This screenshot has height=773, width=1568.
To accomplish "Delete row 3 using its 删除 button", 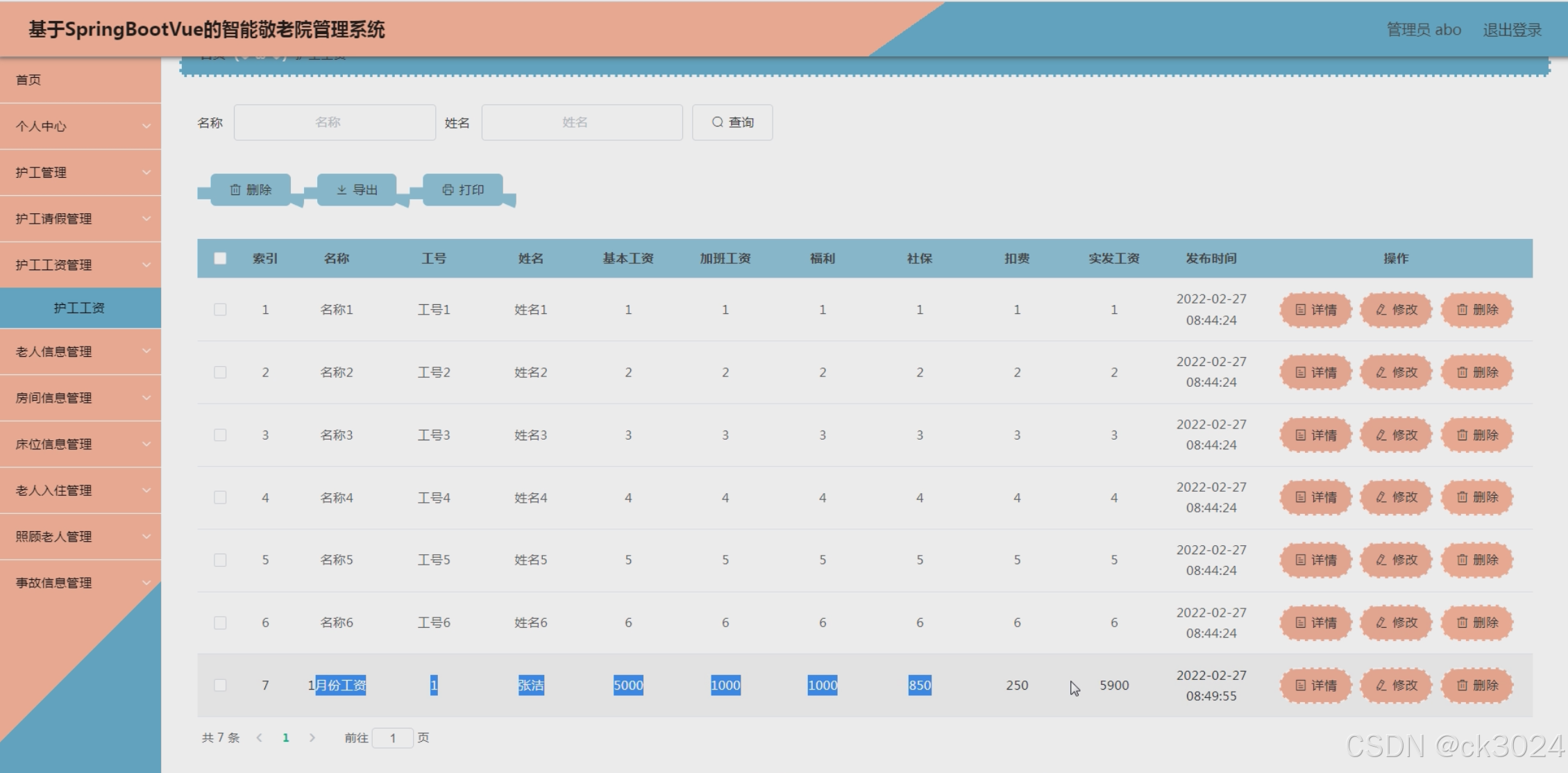I will point(1476,435).
